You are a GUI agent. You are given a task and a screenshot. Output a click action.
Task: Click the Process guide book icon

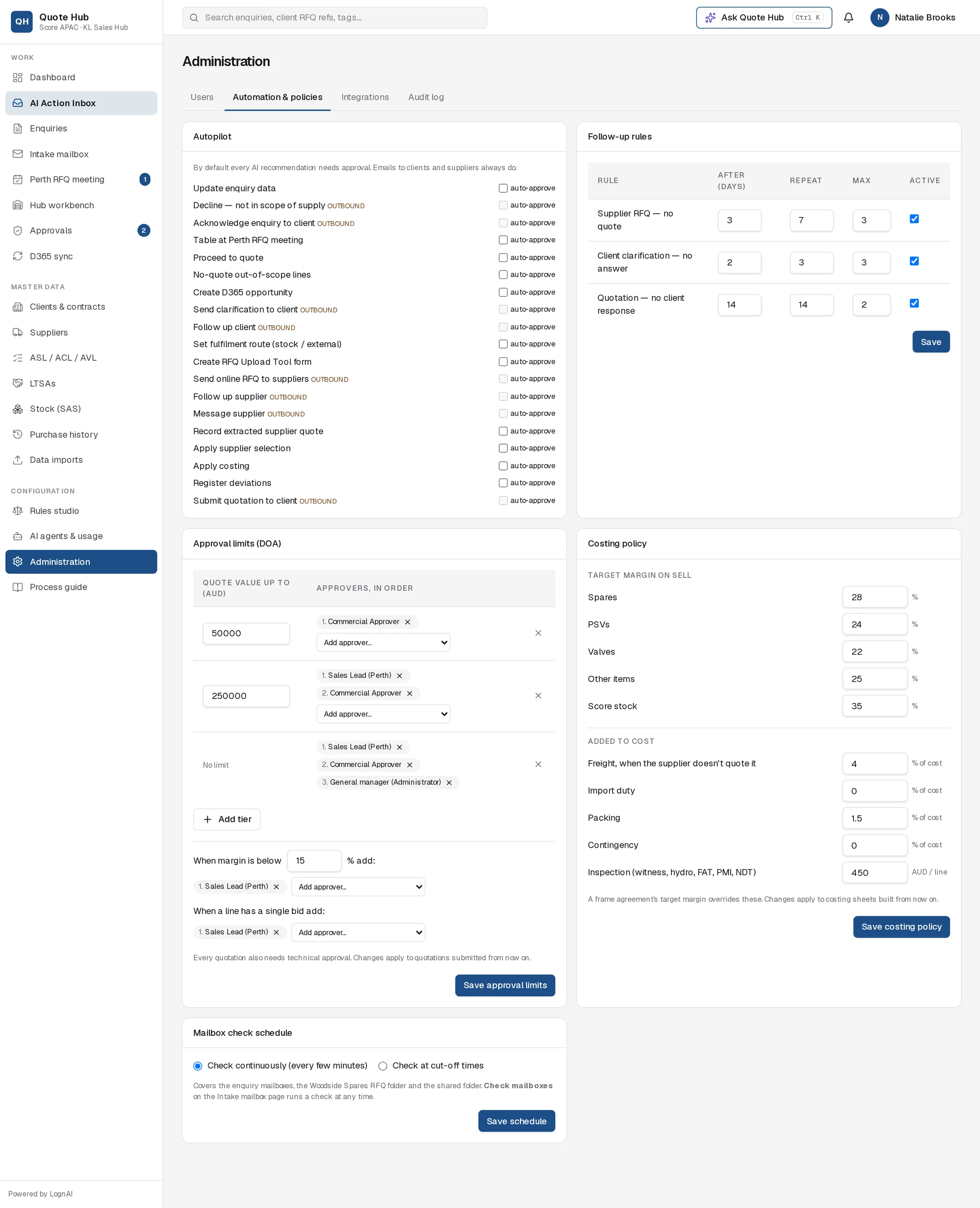point(18,587)
